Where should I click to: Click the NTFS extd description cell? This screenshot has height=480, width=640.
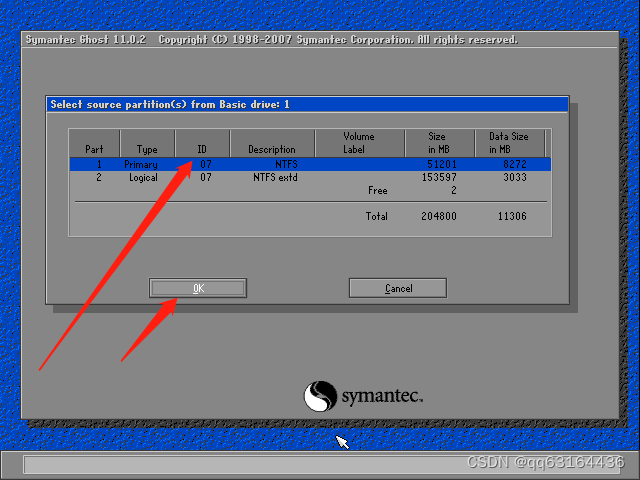[x=275, y=178]
